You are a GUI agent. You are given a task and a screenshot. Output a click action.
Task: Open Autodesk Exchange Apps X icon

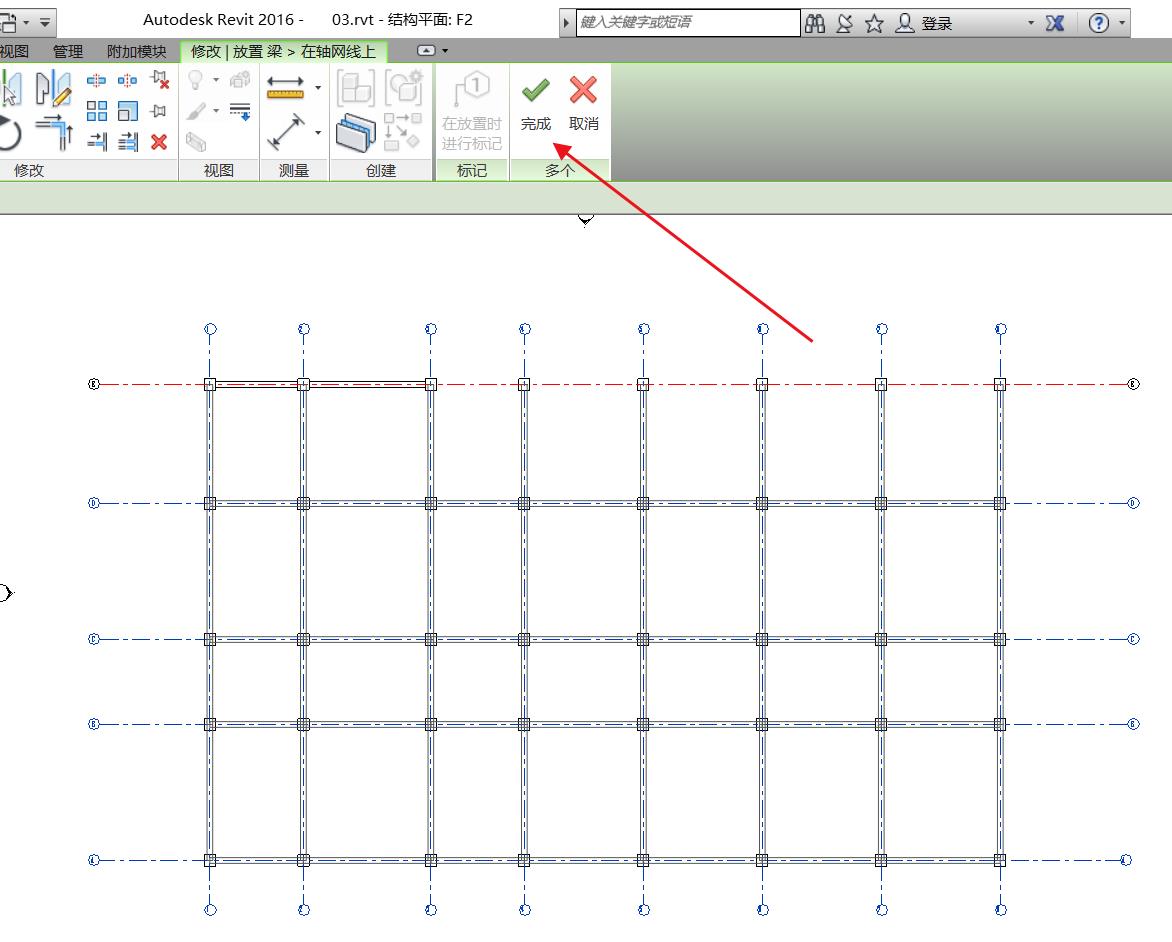click(1054, 23)
